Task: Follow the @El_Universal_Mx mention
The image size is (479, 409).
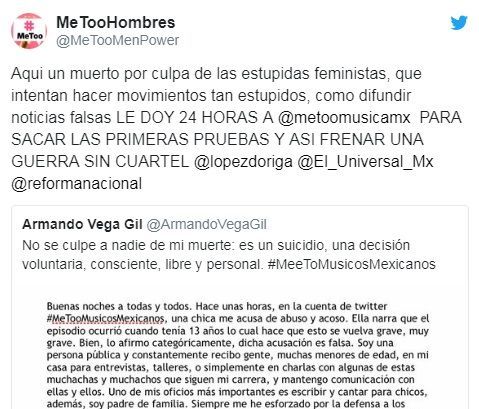Action: click(x=365, y=162)
